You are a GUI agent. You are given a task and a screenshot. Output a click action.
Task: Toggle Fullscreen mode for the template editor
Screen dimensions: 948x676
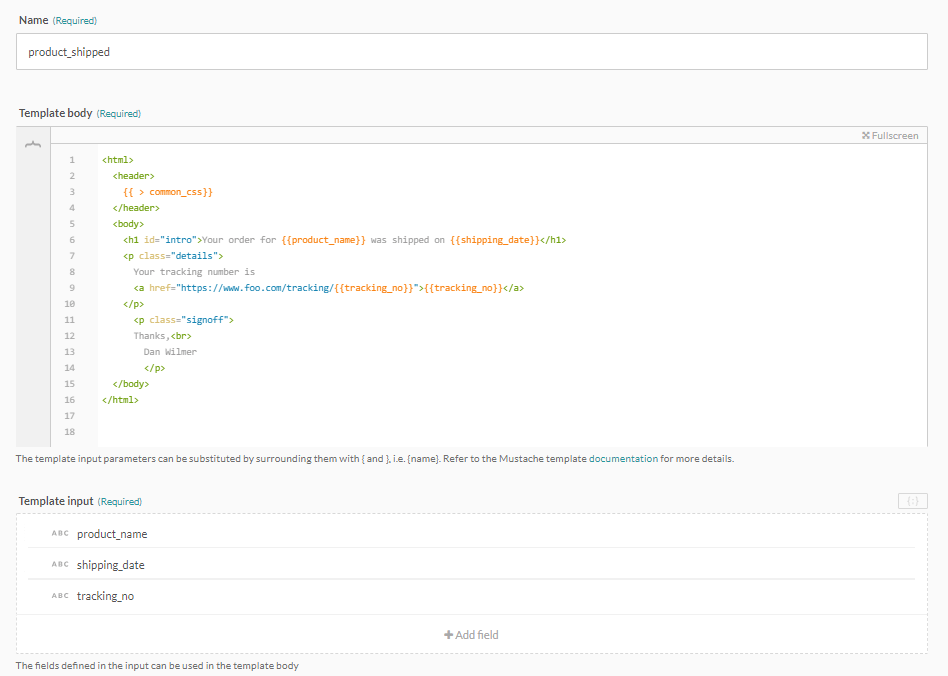point(890,134)
